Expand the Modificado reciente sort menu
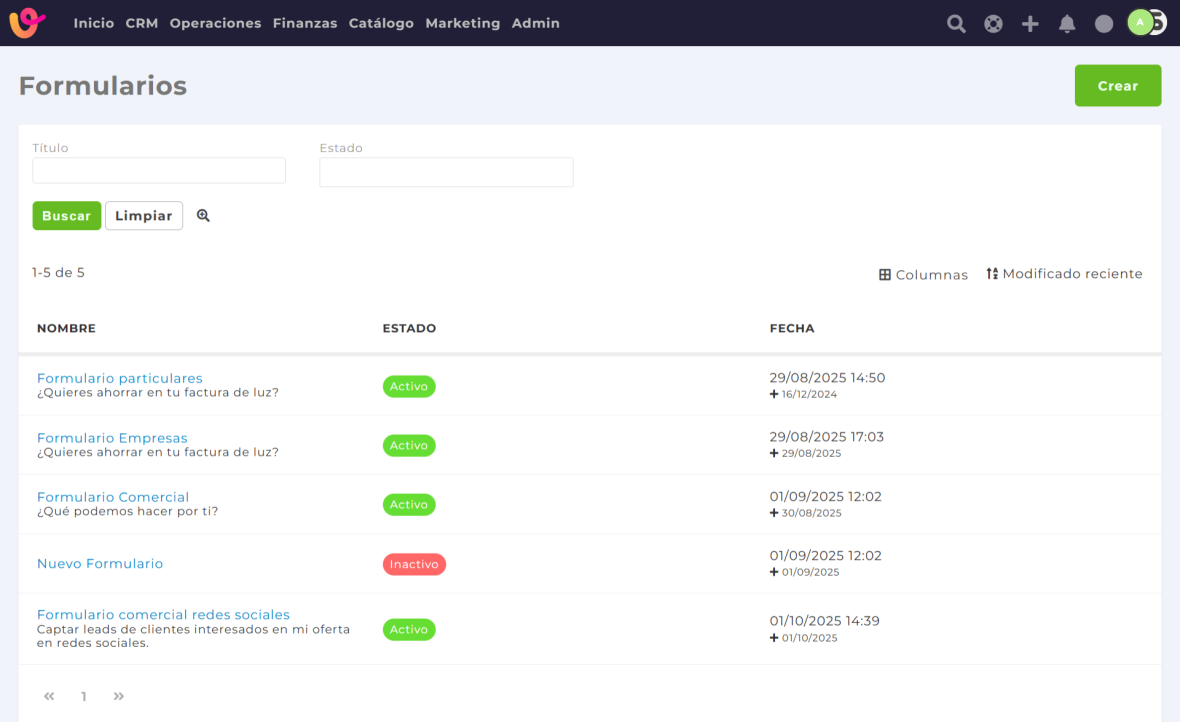Viewport: 1180px width, 722px height. tap(1064, 274)
